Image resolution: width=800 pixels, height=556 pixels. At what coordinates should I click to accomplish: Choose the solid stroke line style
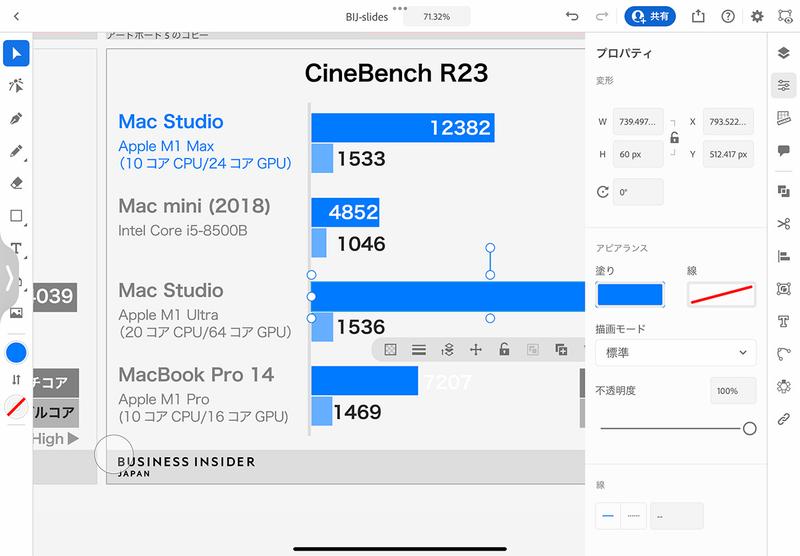pos(608,516)
